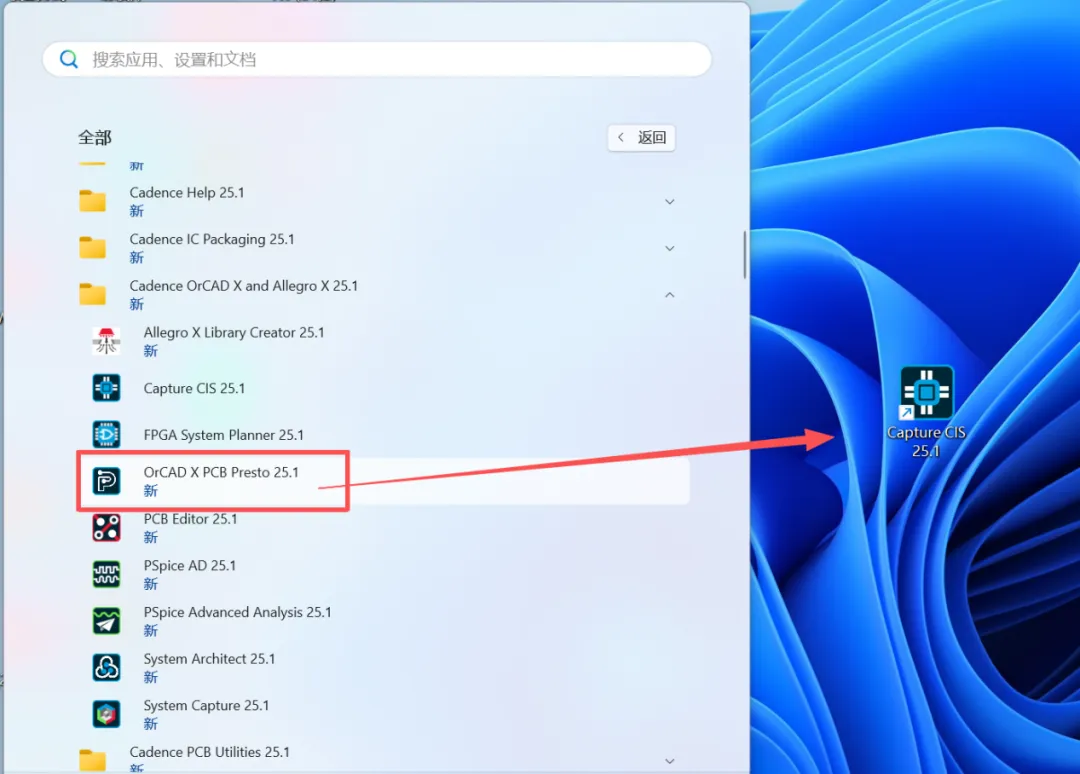
Task: Click the 全部 heading
Action: click(94, 138)
